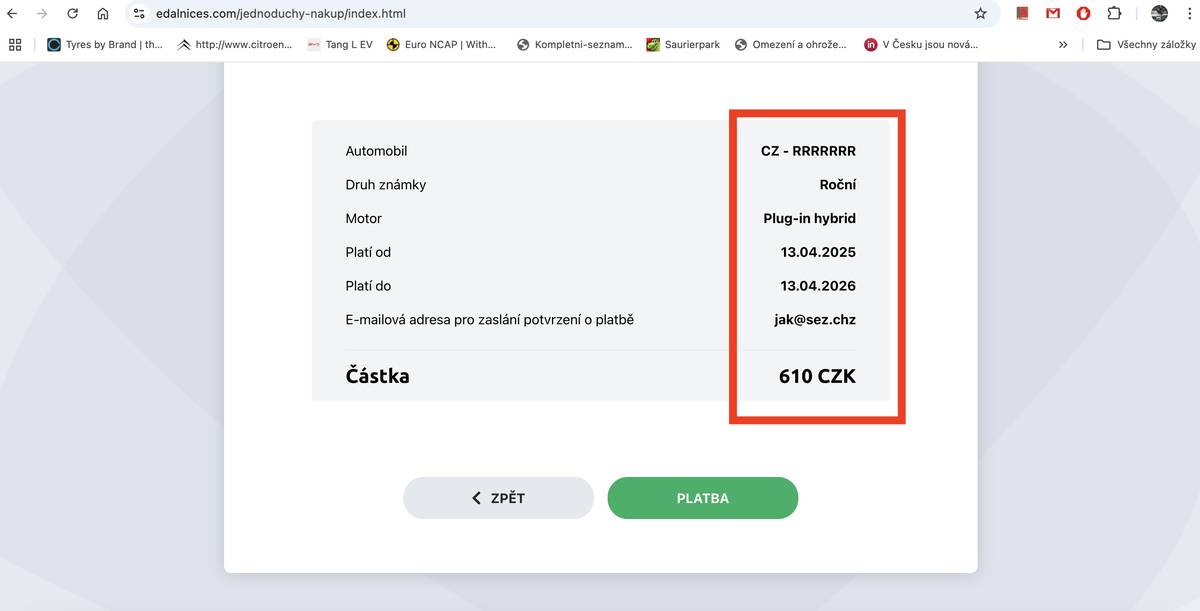Click the ZPĚT back button
The height and width of the screenshot is (611, 1200).
(x=498, y=498)
